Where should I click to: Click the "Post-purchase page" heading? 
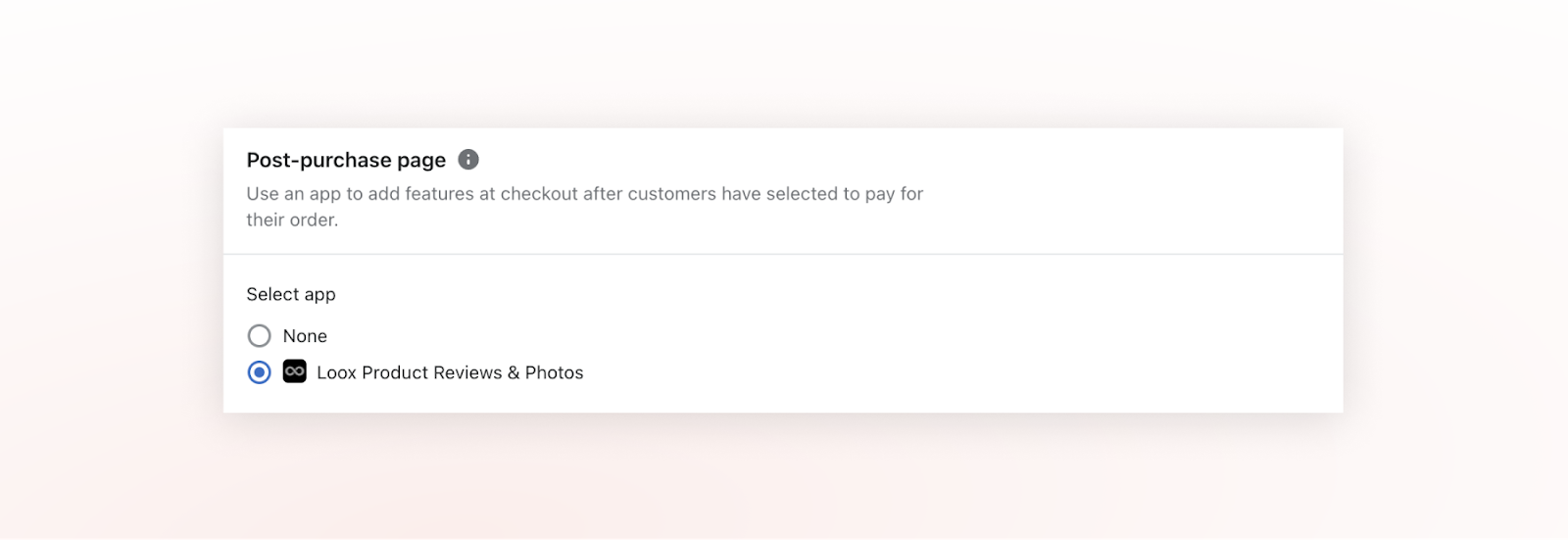point(346,160)
